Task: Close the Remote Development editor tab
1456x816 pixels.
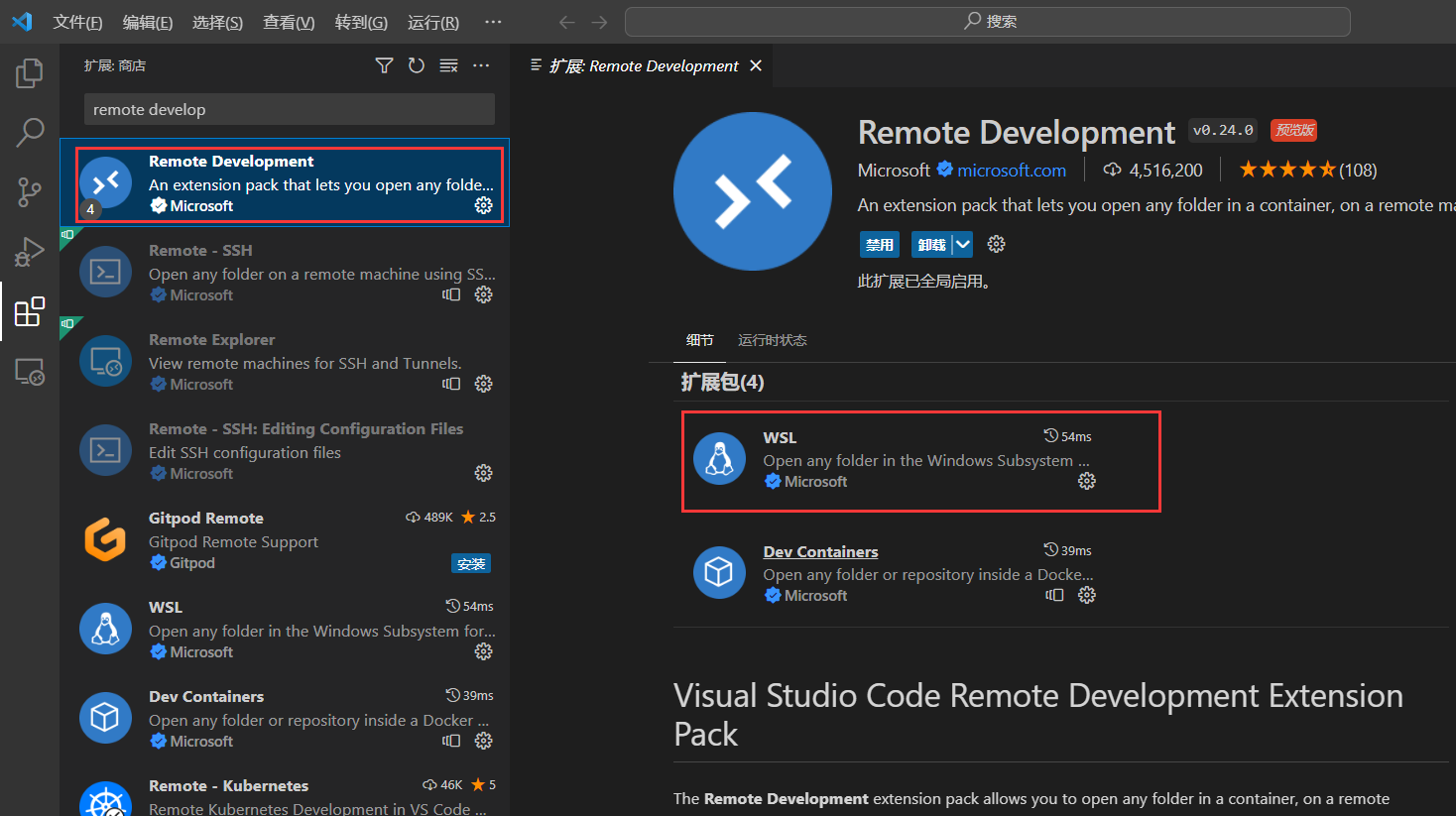Action: (756, 65)
